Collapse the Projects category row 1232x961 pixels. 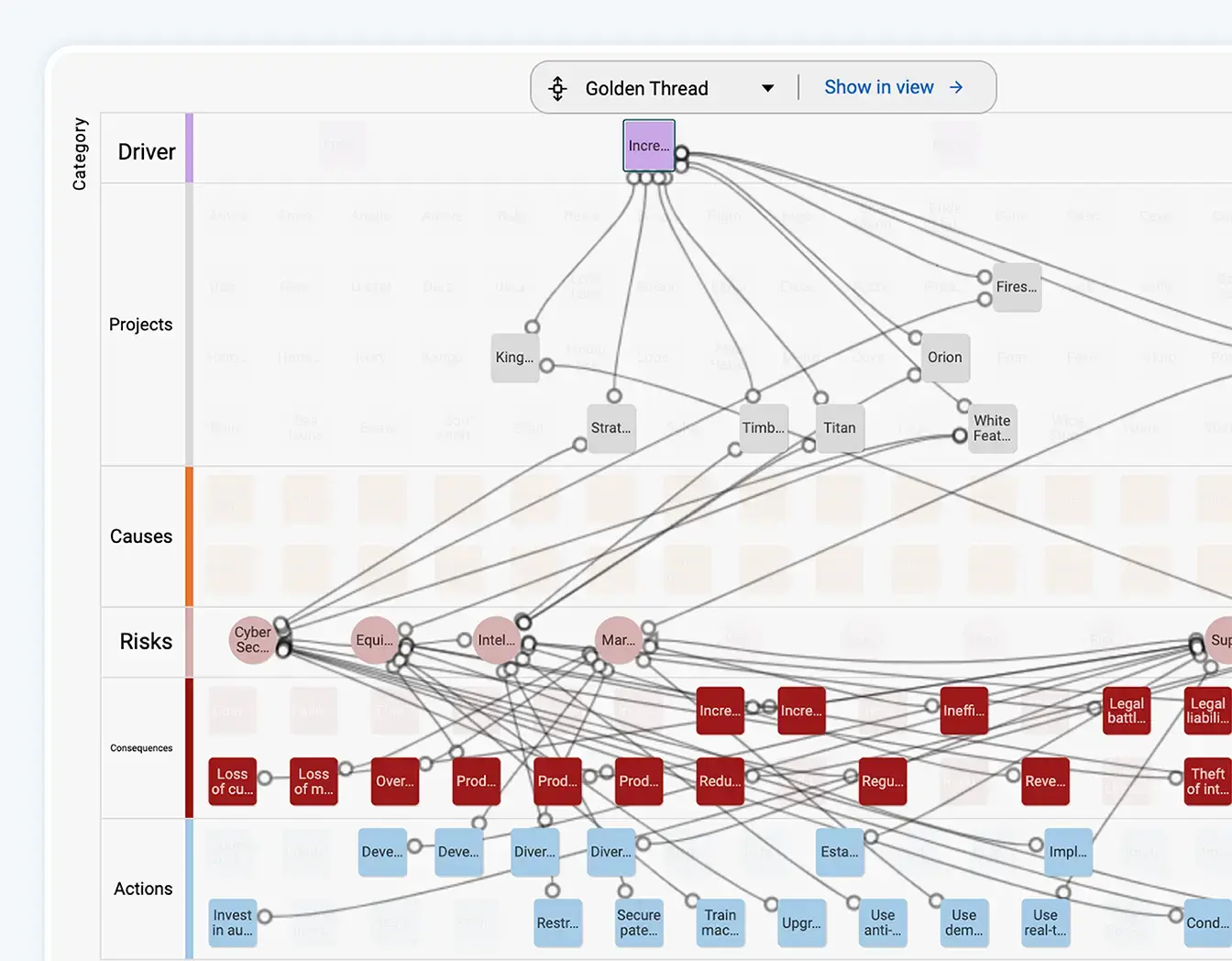(142, 324)
